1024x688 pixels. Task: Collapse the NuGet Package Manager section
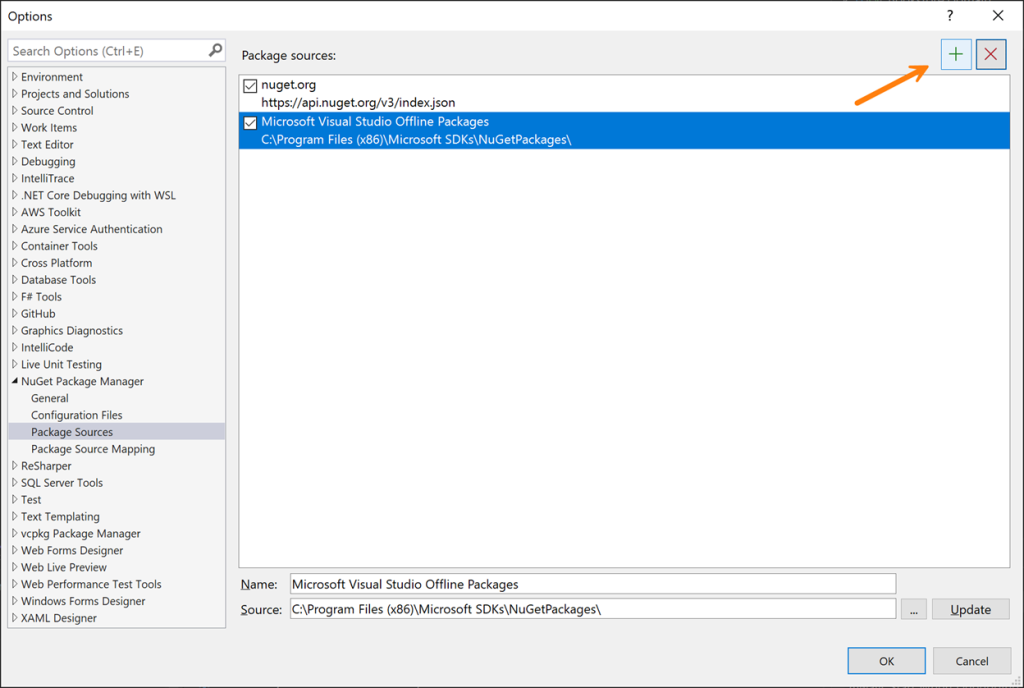point(14,381)
